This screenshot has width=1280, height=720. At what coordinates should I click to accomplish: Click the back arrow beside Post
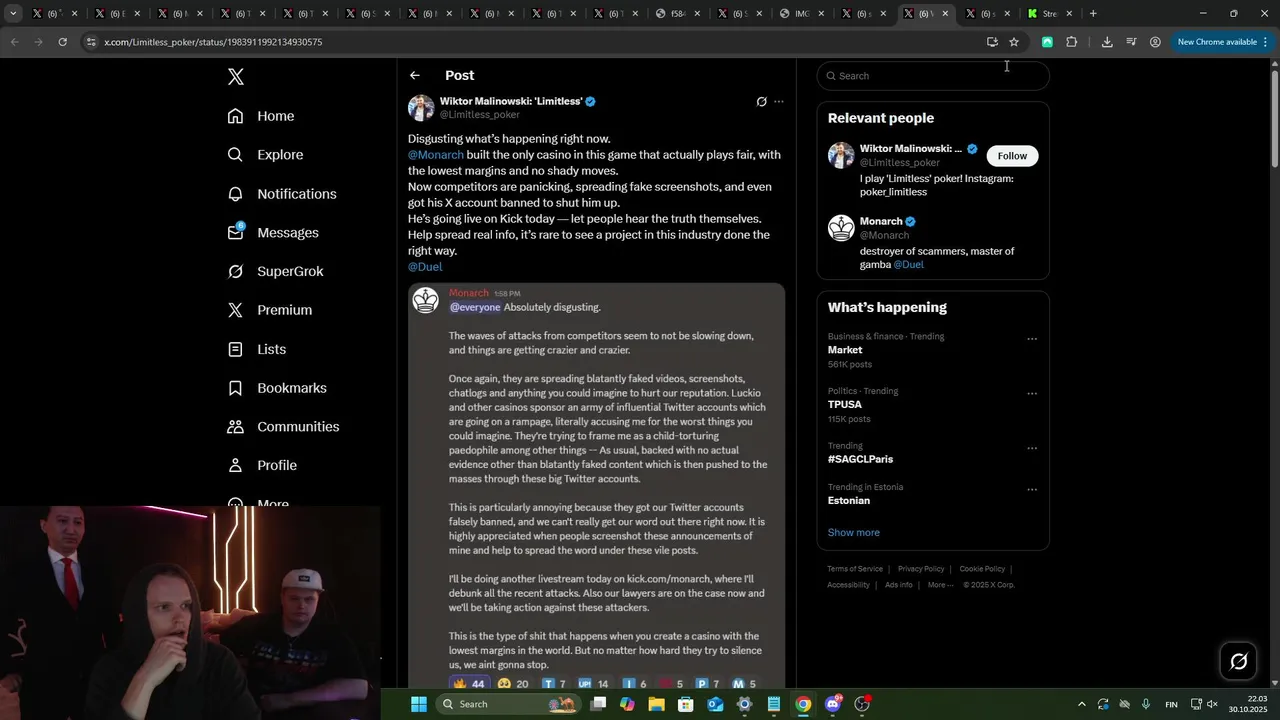415,75
